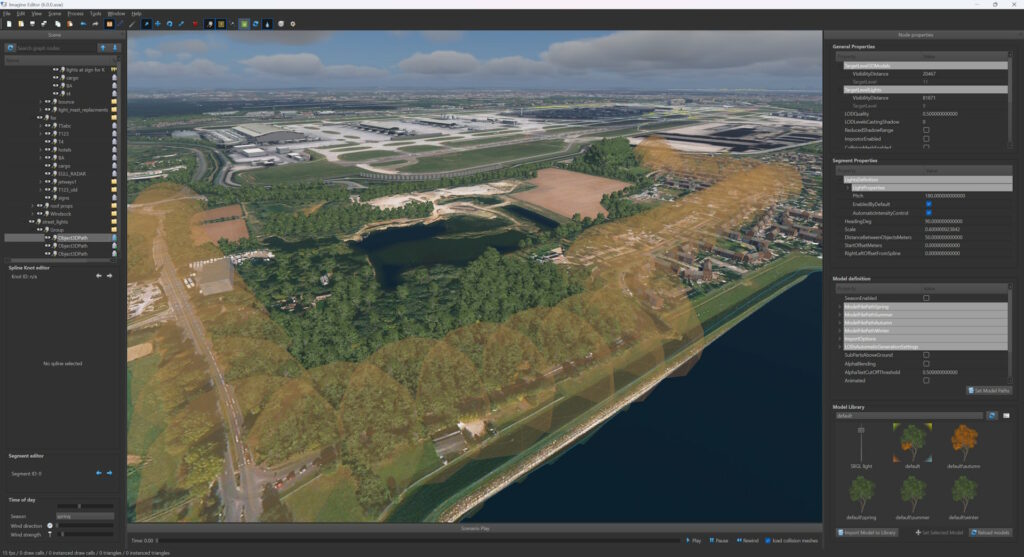Adjust Time of day slider
The width and height of the screenshot is (1024, 557).
click(85, 506)
